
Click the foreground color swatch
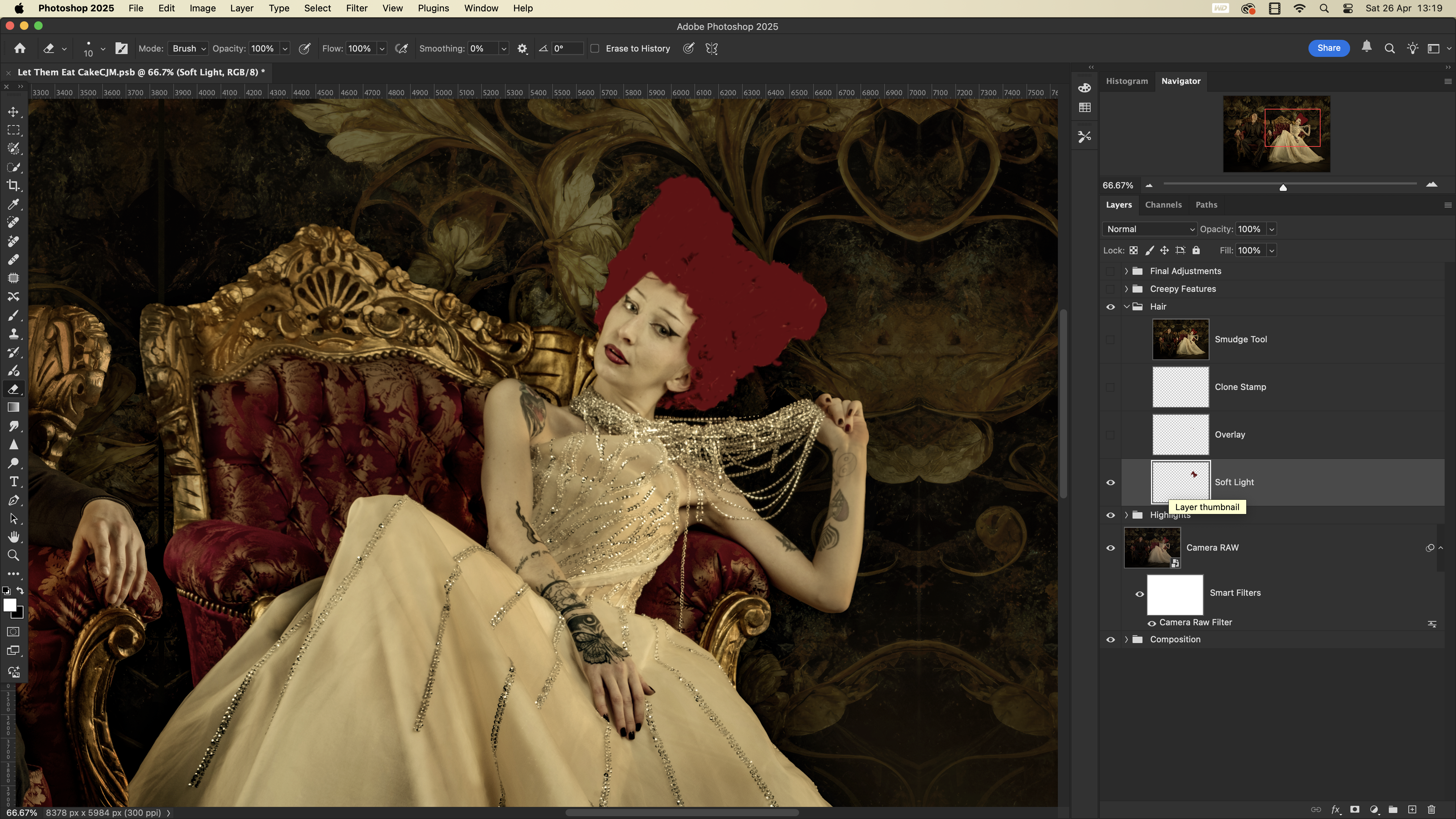[9, 605]
